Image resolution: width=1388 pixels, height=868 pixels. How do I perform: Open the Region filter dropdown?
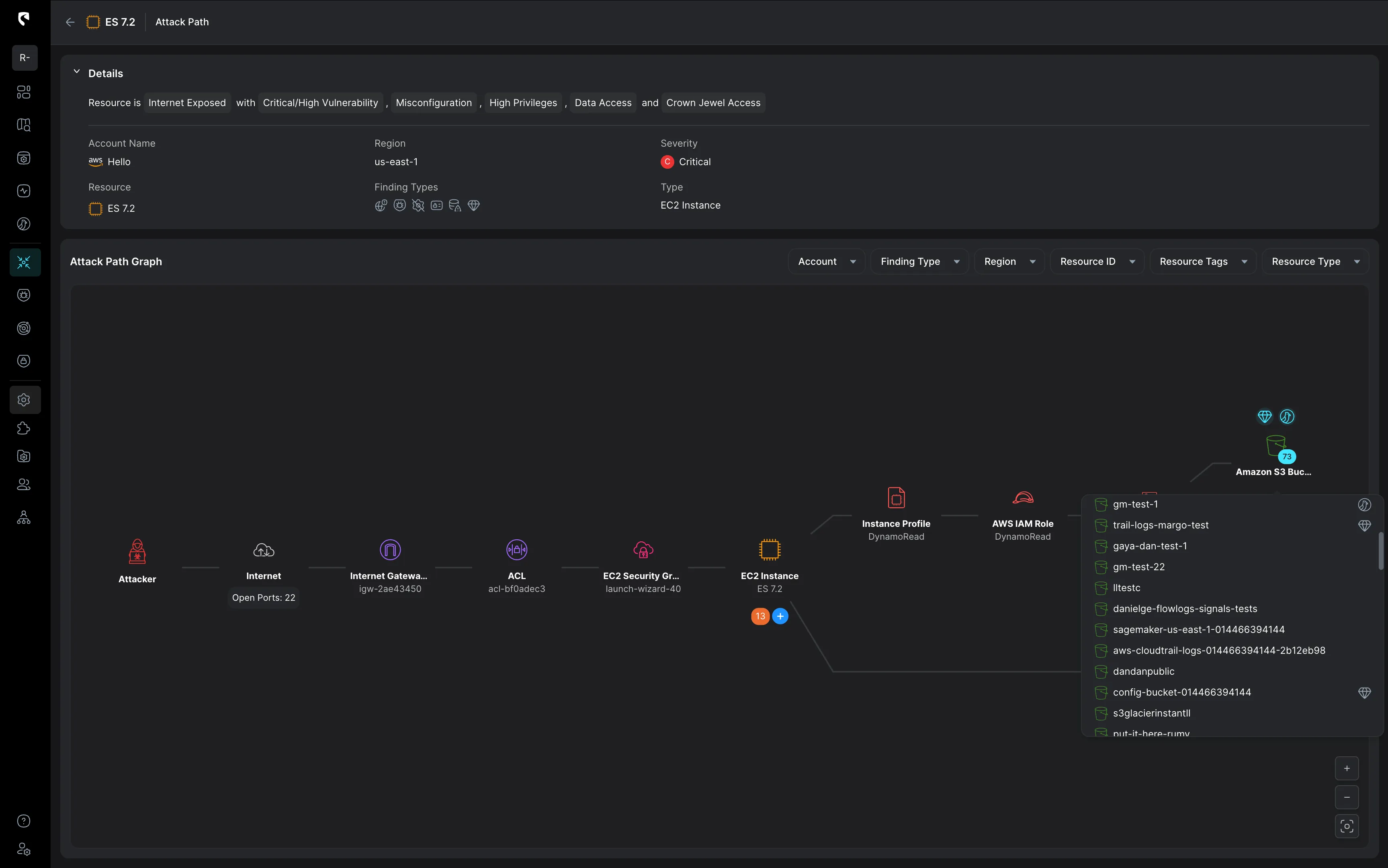click(1009, 261)
